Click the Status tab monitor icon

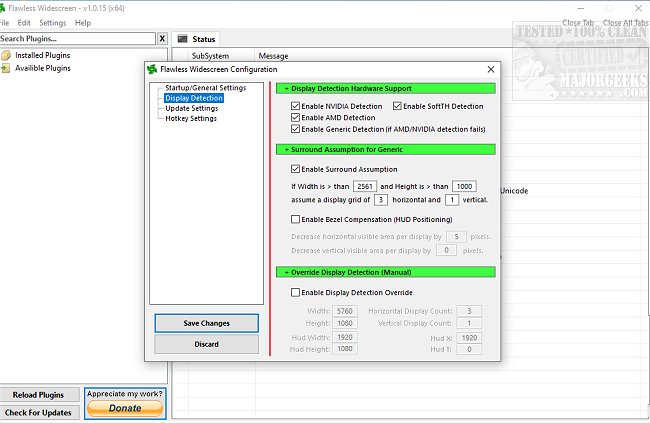[182, 39]
